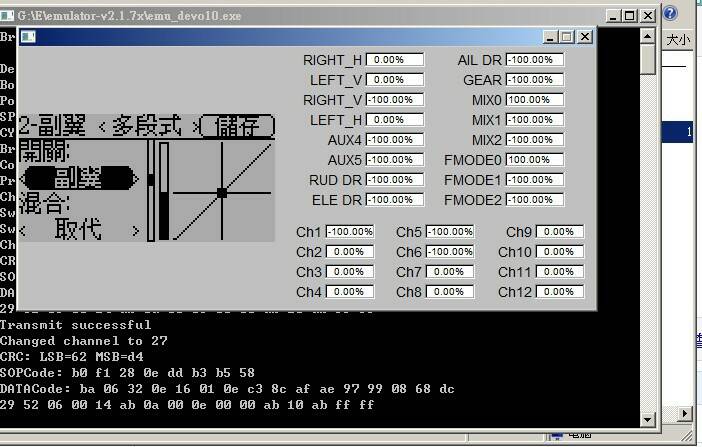
Task: Click the Ch4 output field
Action: click(350, 292)
